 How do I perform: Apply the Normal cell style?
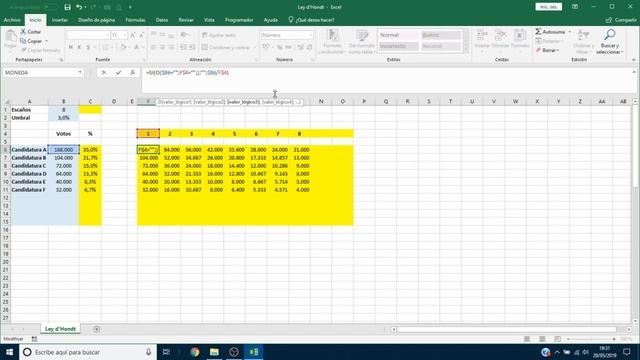(x=398, y=35)
